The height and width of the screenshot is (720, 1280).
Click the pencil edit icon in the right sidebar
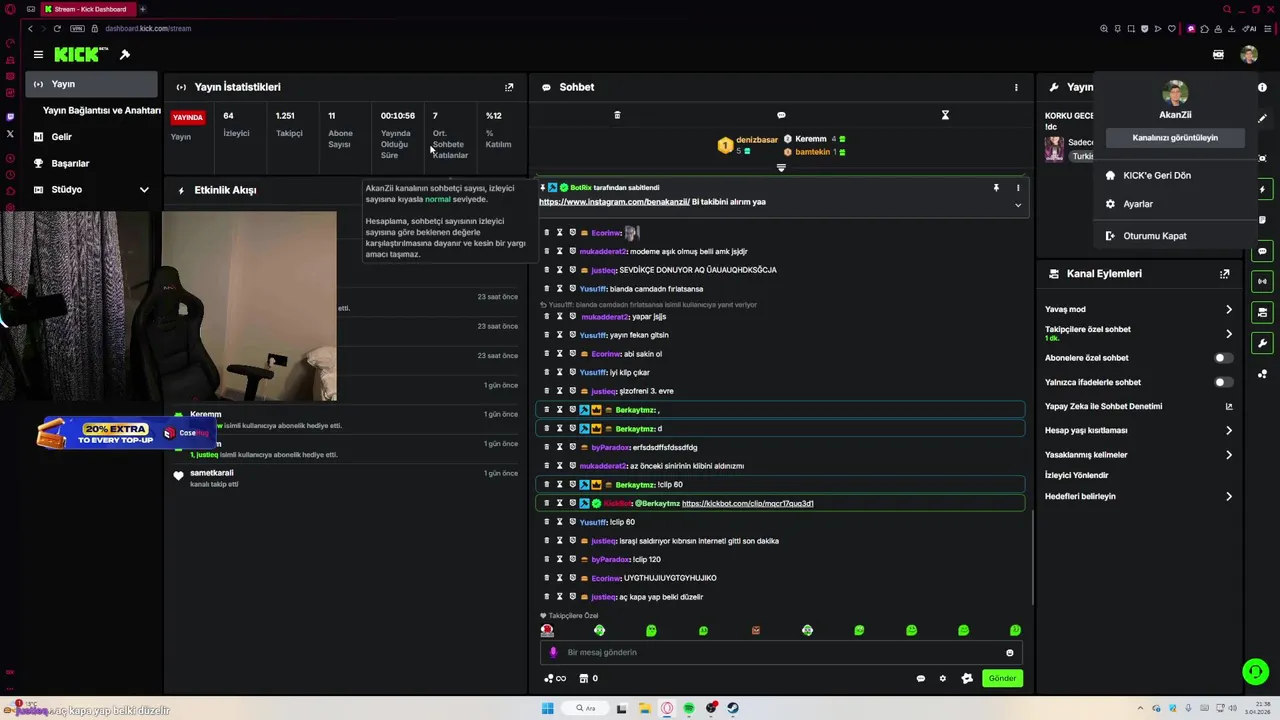tap(1262, 119)
